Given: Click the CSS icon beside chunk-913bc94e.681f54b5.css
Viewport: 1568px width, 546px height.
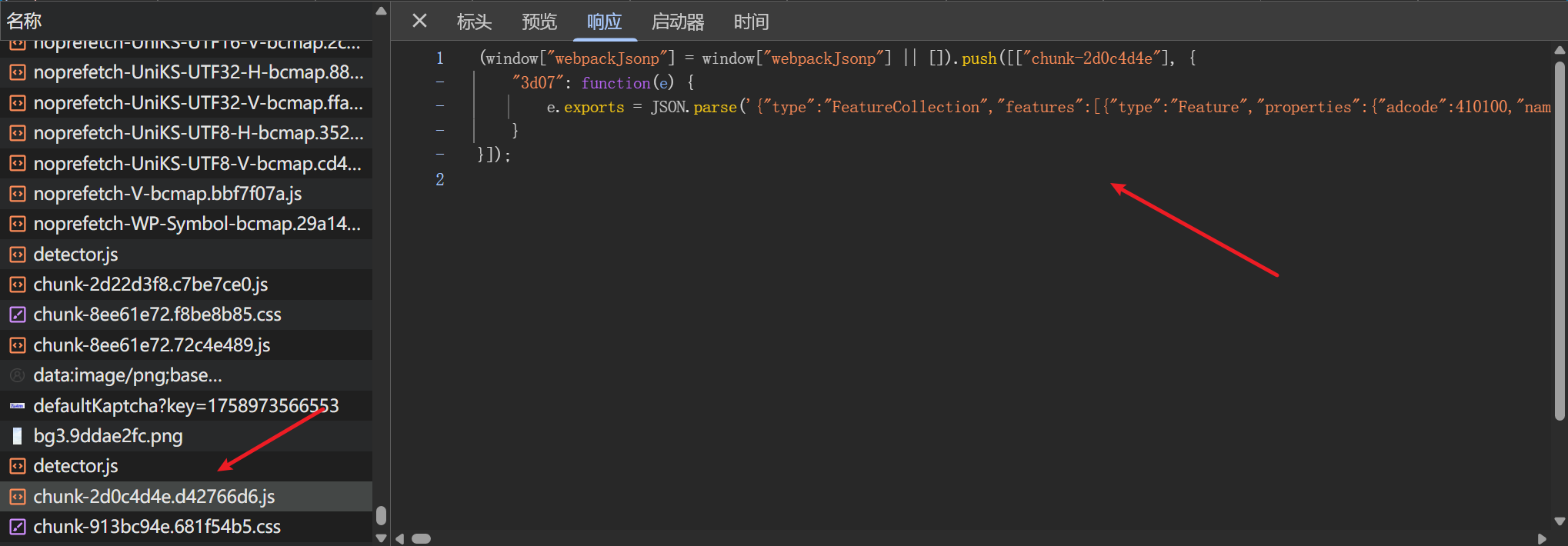Looking at the screenshot, I should coord(17,527).
